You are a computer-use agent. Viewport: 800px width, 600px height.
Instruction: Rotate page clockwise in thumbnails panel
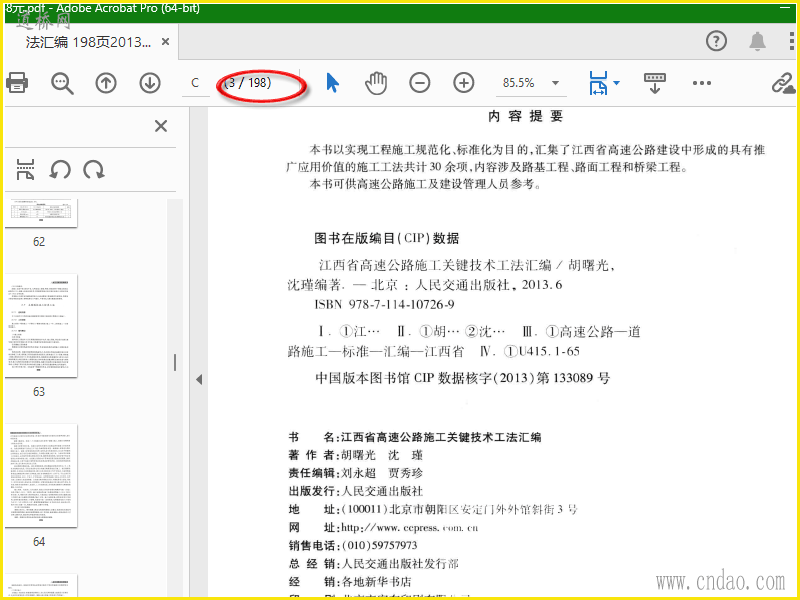click(x=94, y=169)
